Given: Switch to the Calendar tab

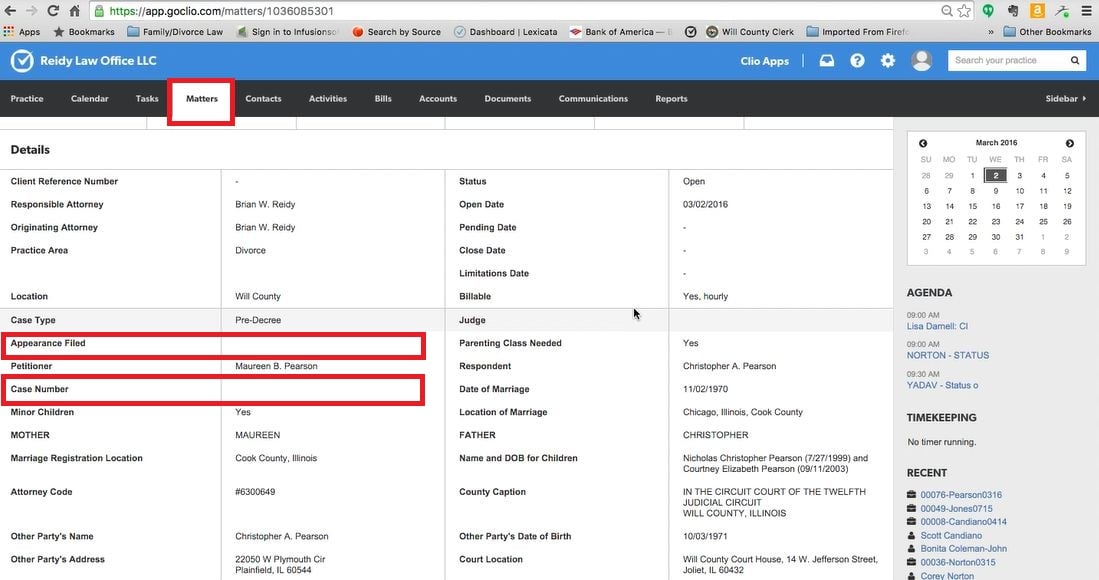Looking at the screenshot, I should pos(90,99).
